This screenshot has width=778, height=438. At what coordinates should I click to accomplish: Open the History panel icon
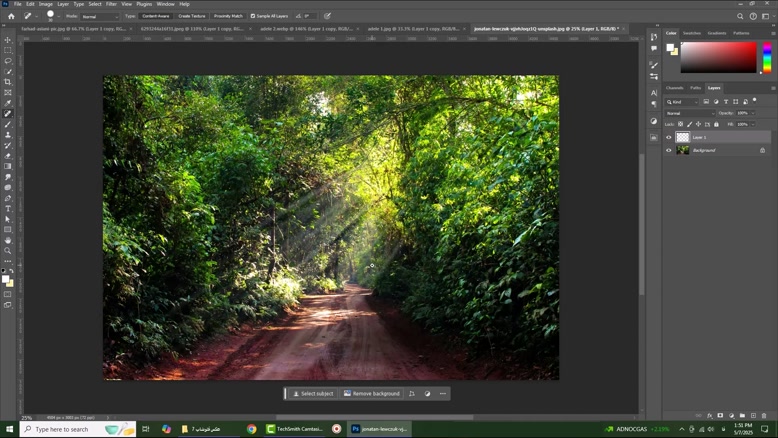tap(654, 37)
